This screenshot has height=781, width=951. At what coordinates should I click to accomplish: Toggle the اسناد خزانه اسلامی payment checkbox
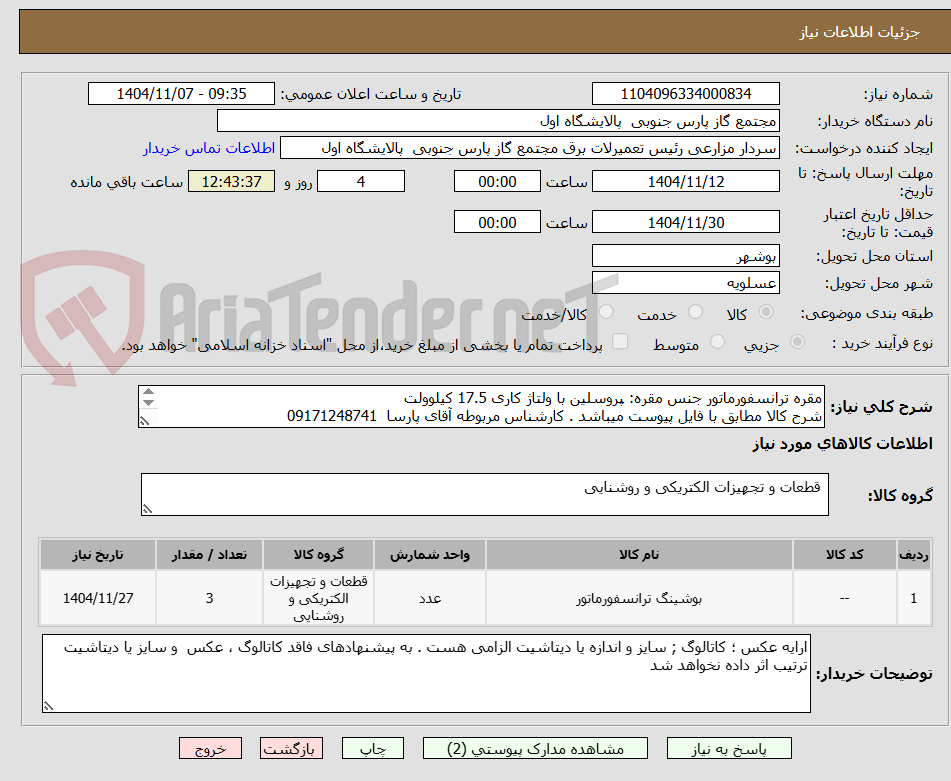pos(620,341)
